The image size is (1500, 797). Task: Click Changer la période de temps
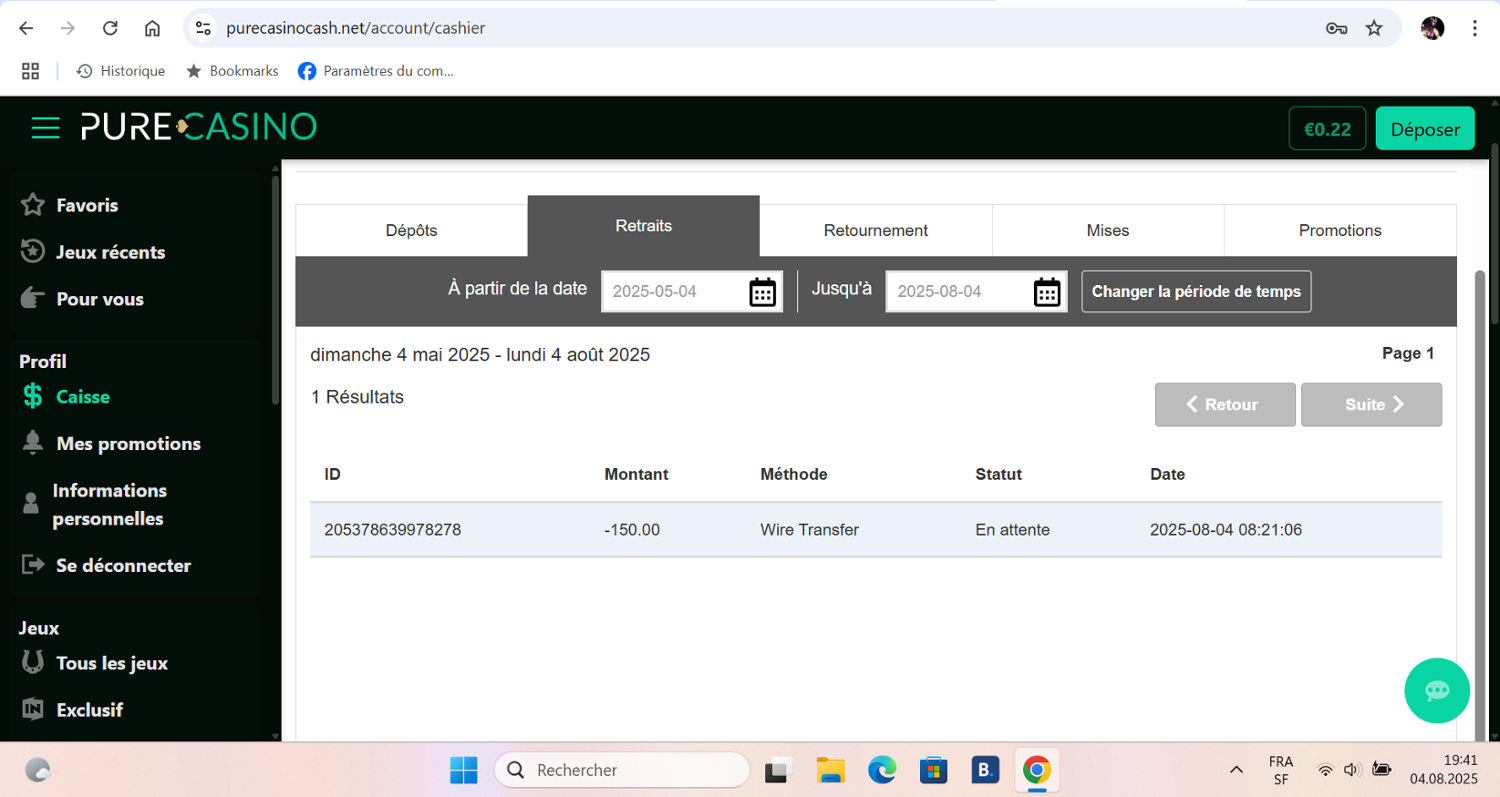1196,292
